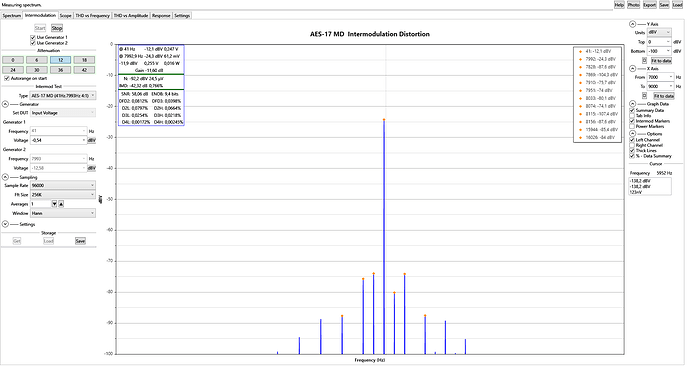Toggle Generator 1 voltage unit dBV button
690x379 pixels.
92,140
